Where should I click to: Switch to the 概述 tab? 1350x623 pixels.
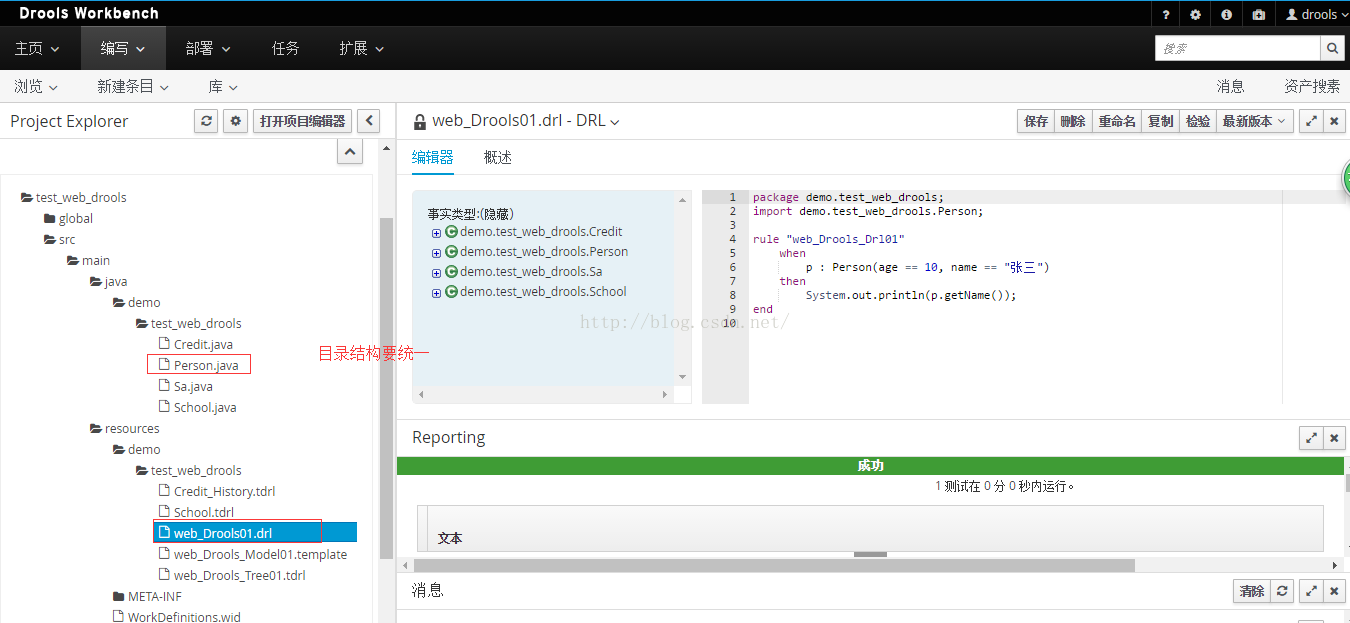[498, 157]
